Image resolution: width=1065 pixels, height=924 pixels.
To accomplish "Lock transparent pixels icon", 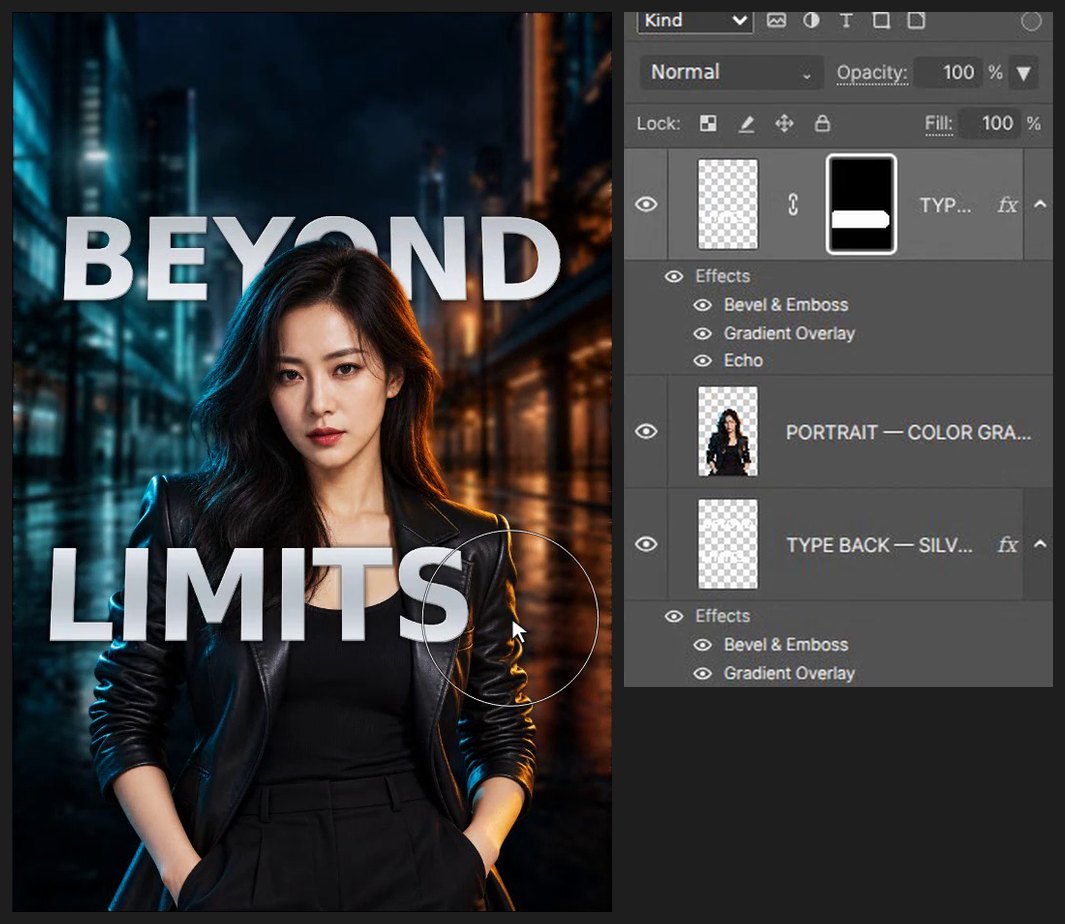I will click(x=708, y=123).
